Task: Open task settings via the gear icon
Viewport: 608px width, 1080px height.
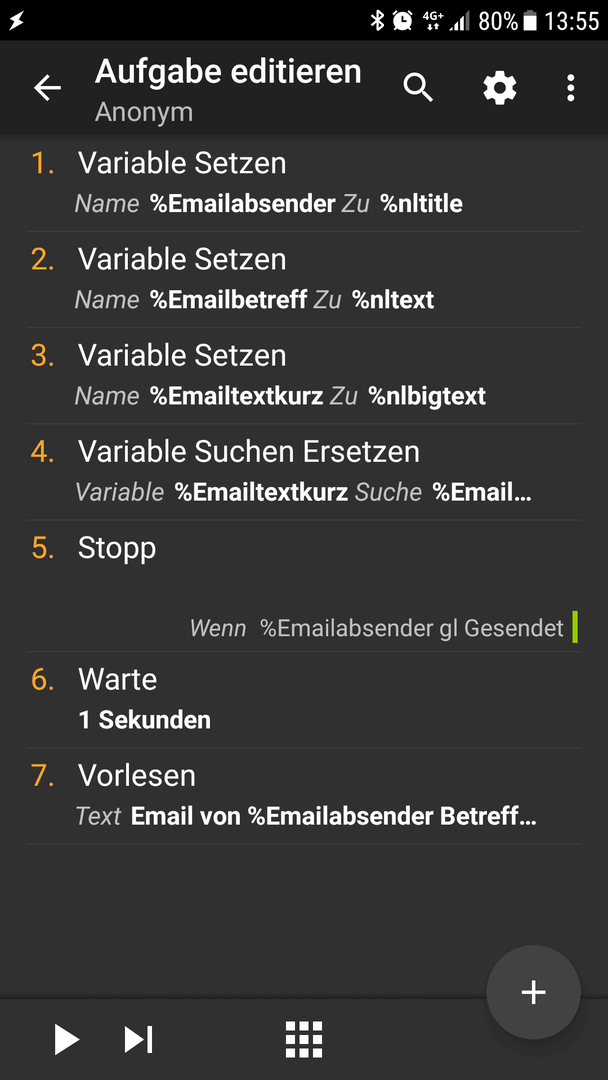Action: tap(500, 88)
